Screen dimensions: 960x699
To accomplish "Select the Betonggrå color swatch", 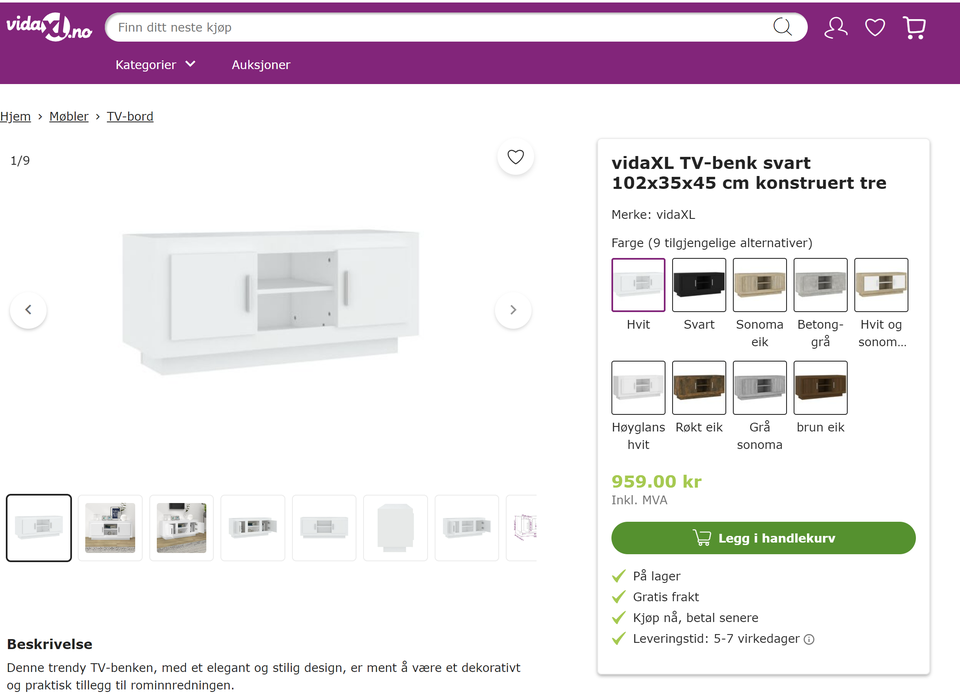I will (x=821, y=285).
